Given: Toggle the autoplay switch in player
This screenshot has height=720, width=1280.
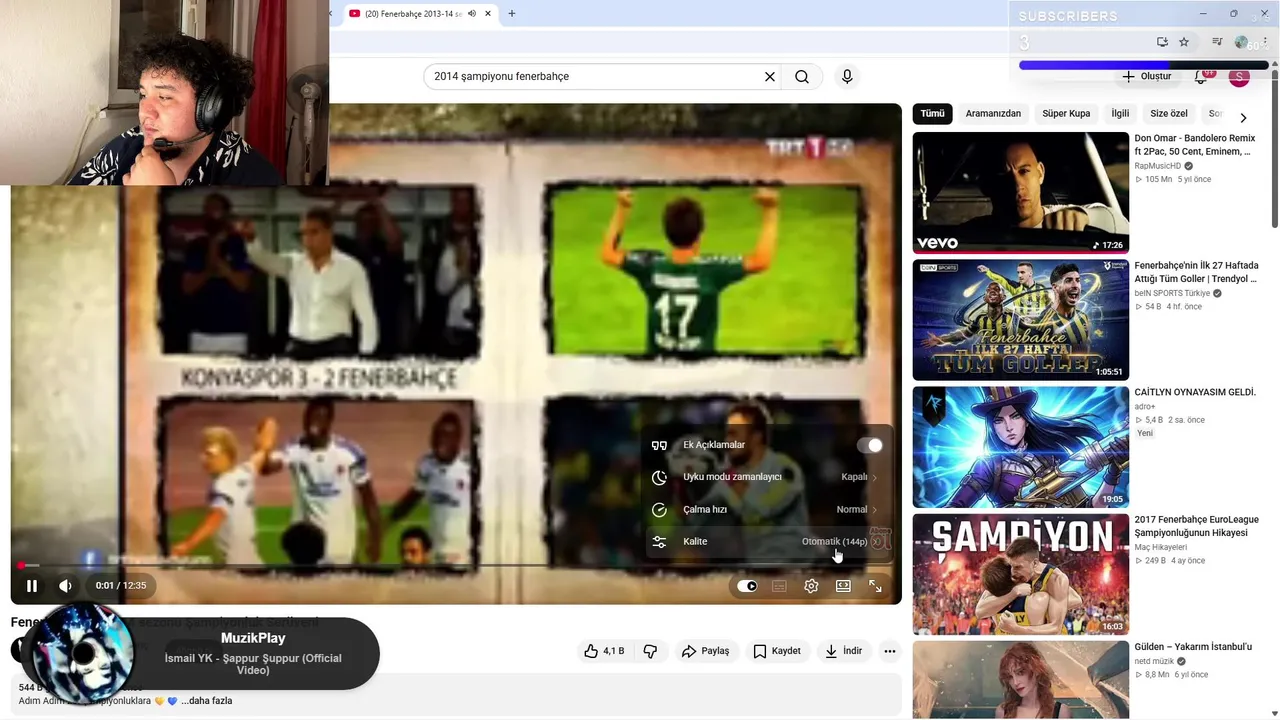Looking at the screenshot, I should coord(747,586).
